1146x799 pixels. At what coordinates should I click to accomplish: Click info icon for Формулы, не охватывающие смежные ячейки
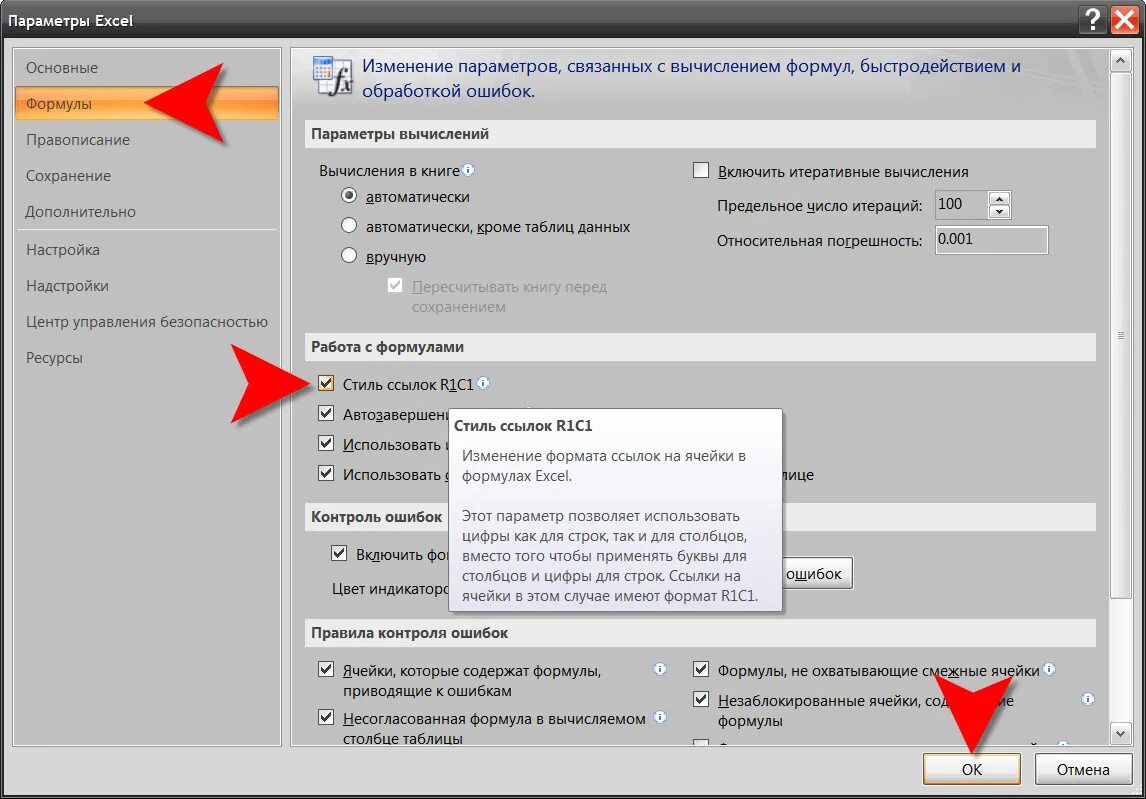pos(1049,669)
